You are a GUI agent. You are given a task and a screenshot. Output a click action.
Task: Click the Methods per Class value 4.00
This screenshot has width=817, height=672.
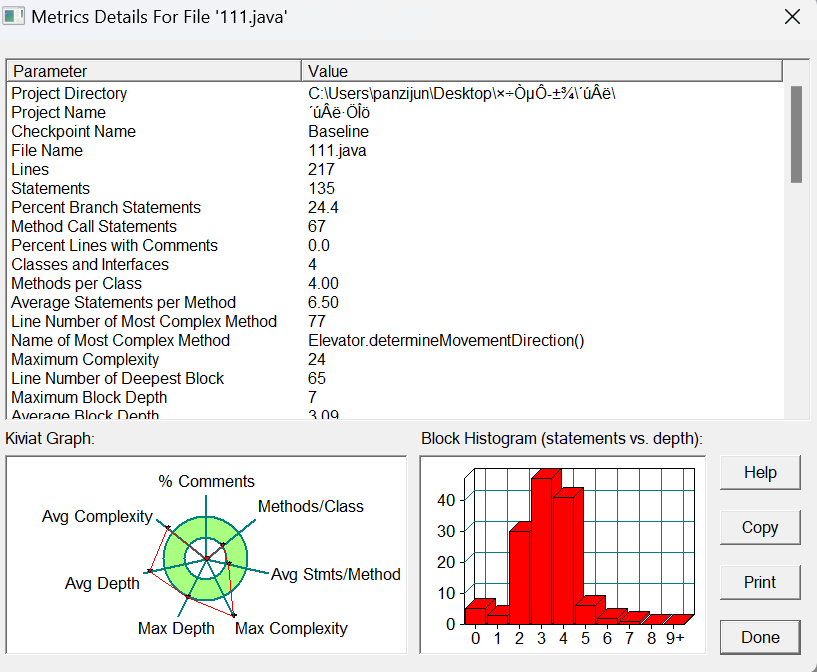pos(323,283)
